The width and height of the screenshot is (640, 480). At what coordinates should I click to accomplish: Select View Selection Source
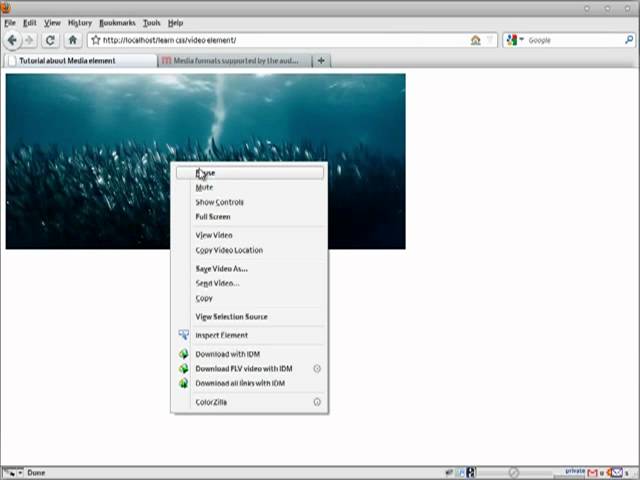(250, 317)
